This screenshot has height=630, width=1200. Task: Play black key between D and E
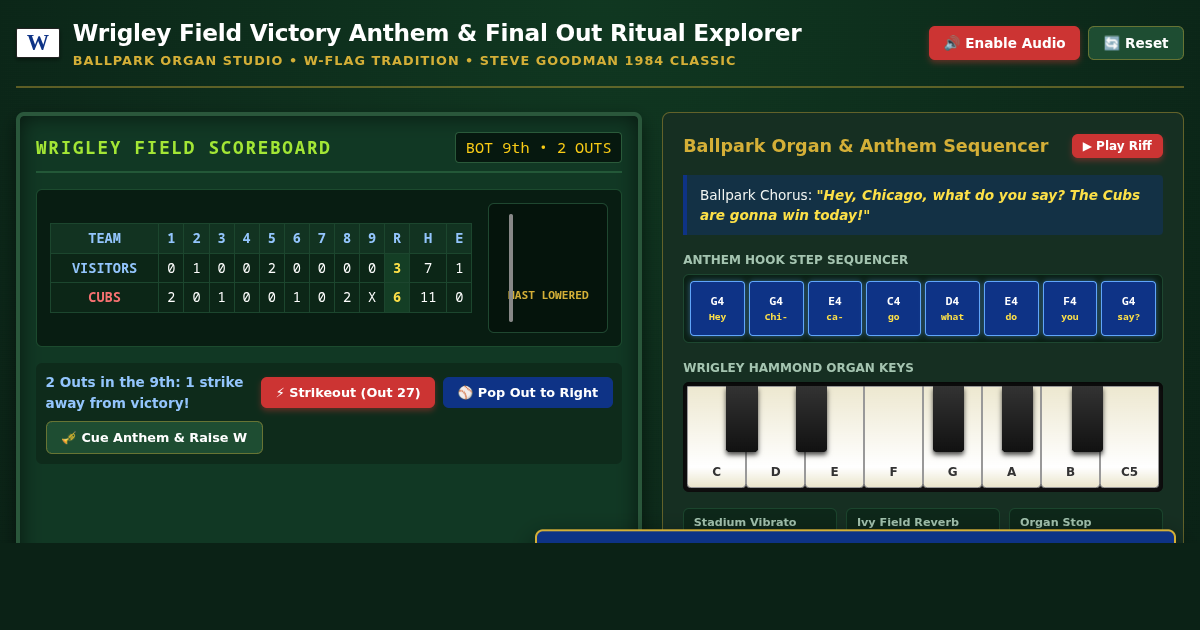click(x=811, y=418)
